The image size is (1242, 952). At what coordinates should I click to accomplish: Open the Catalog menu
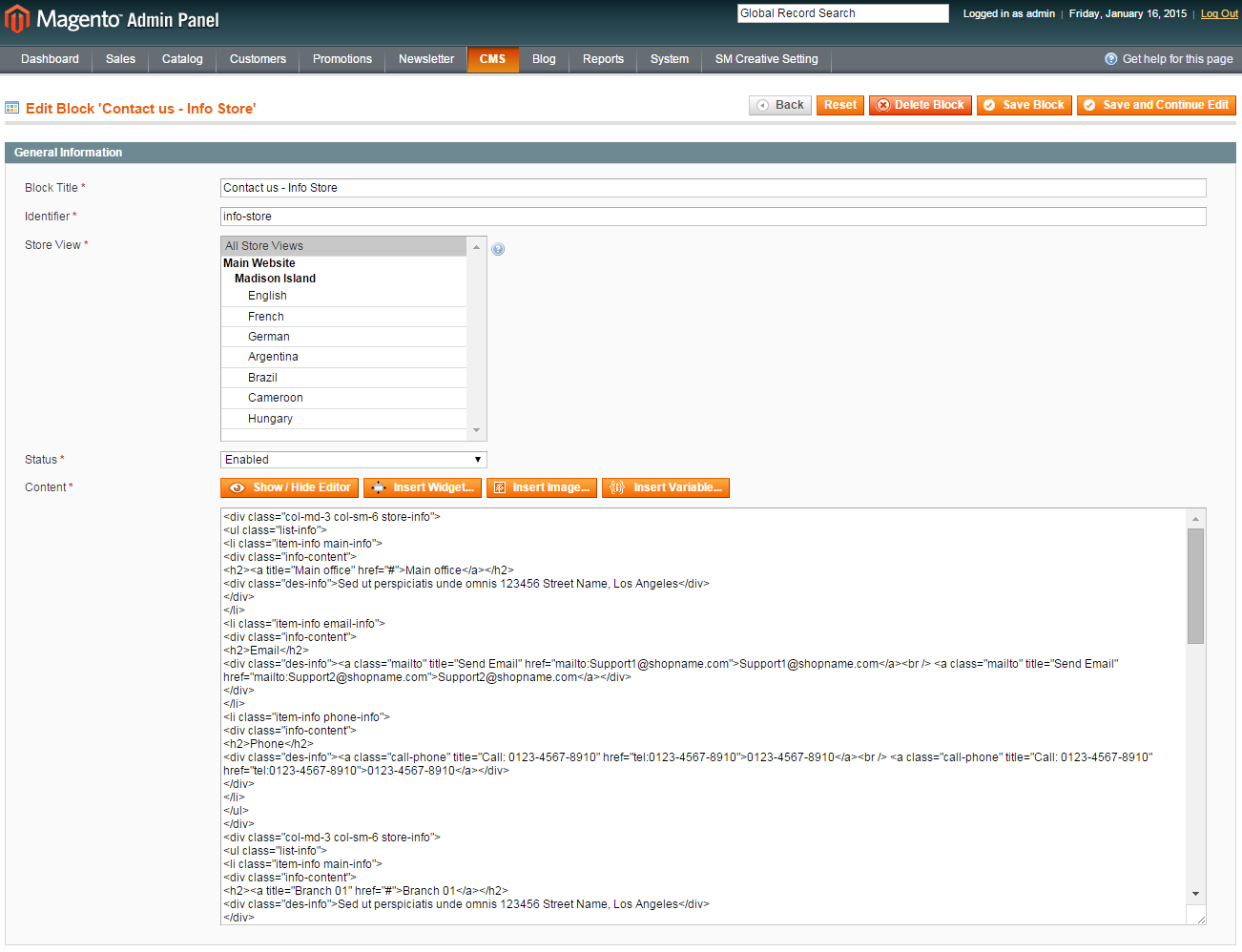point(182,59)
